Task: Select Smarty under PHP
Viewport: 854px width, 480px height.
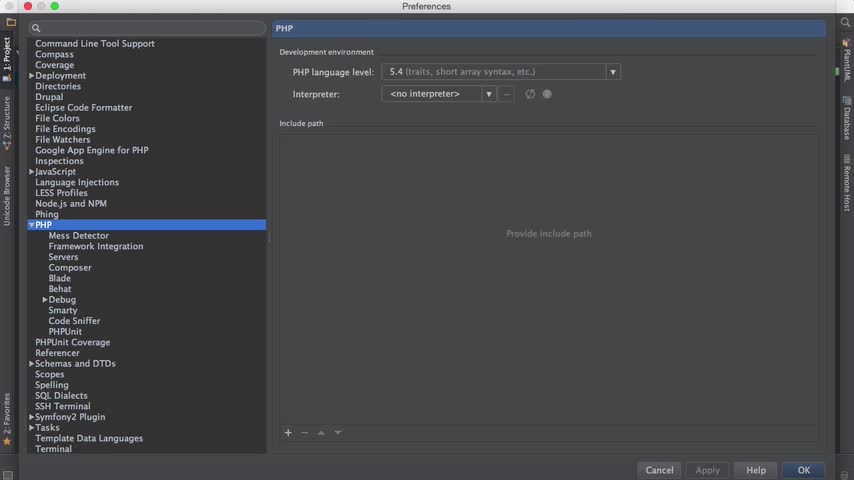Action: pos(63,311)
